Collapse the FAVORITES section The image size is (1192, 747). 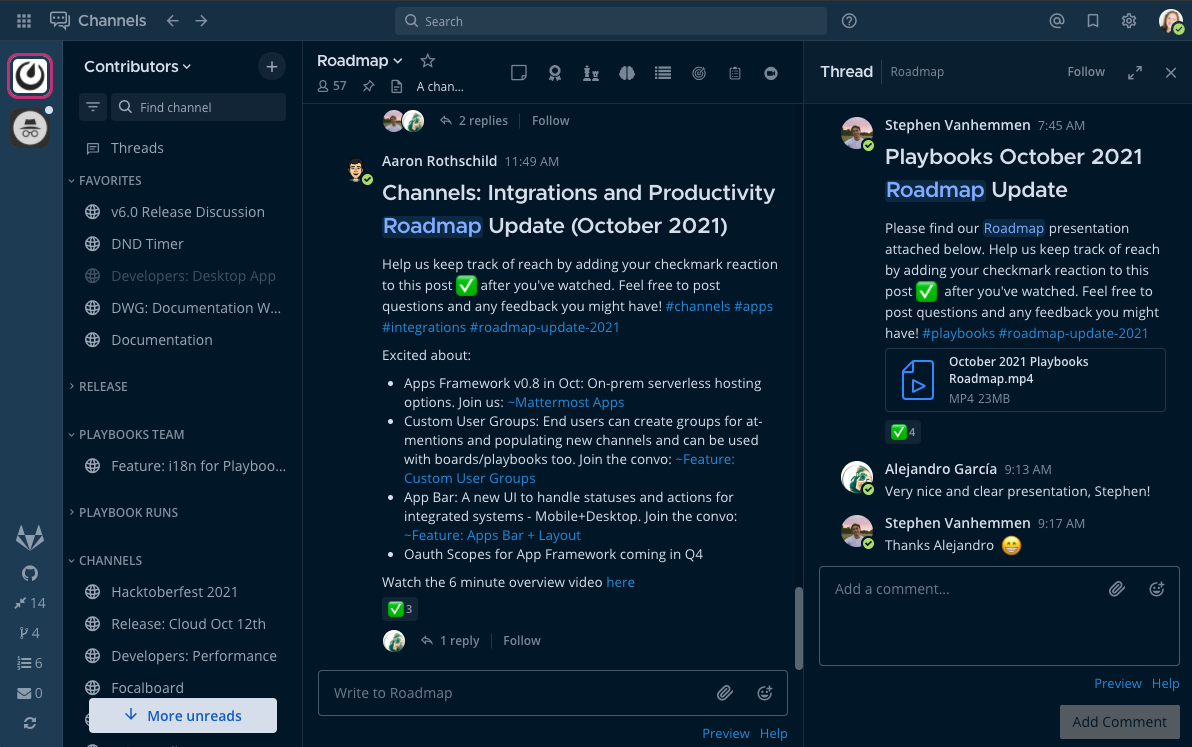pyautogui.click(x=103, y=180)
